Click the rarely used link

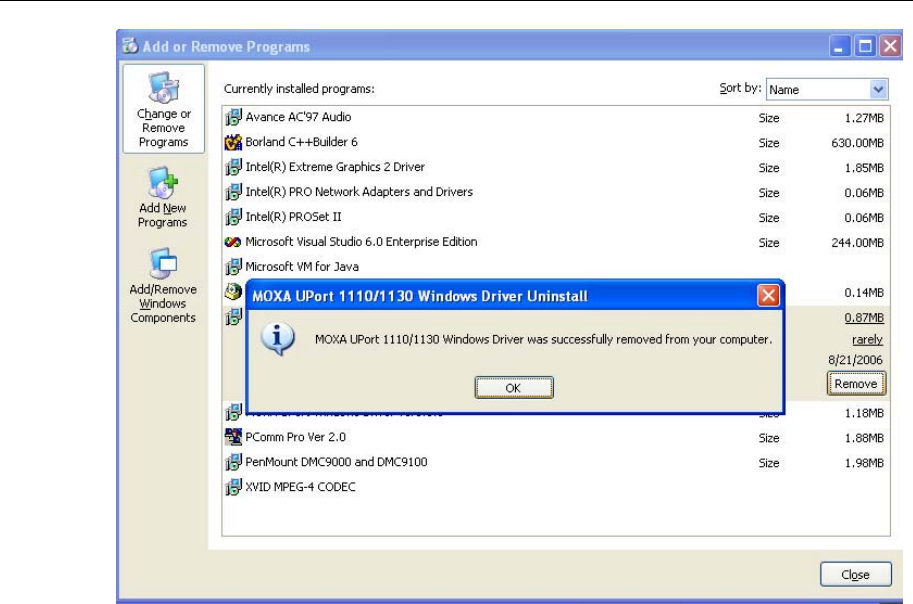pos(867,339)
